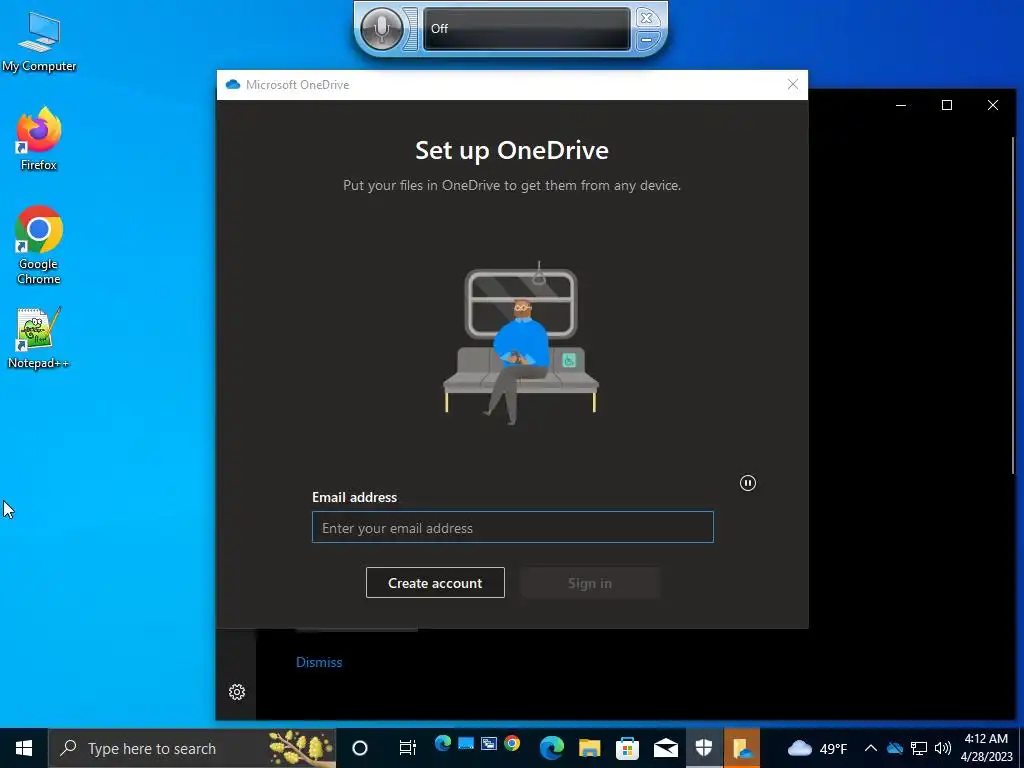Image resolution: width=1024 pixels, height=768 pixels.
Task: Click the 'Off' speech recognition status display
Action: coord(526,29)
